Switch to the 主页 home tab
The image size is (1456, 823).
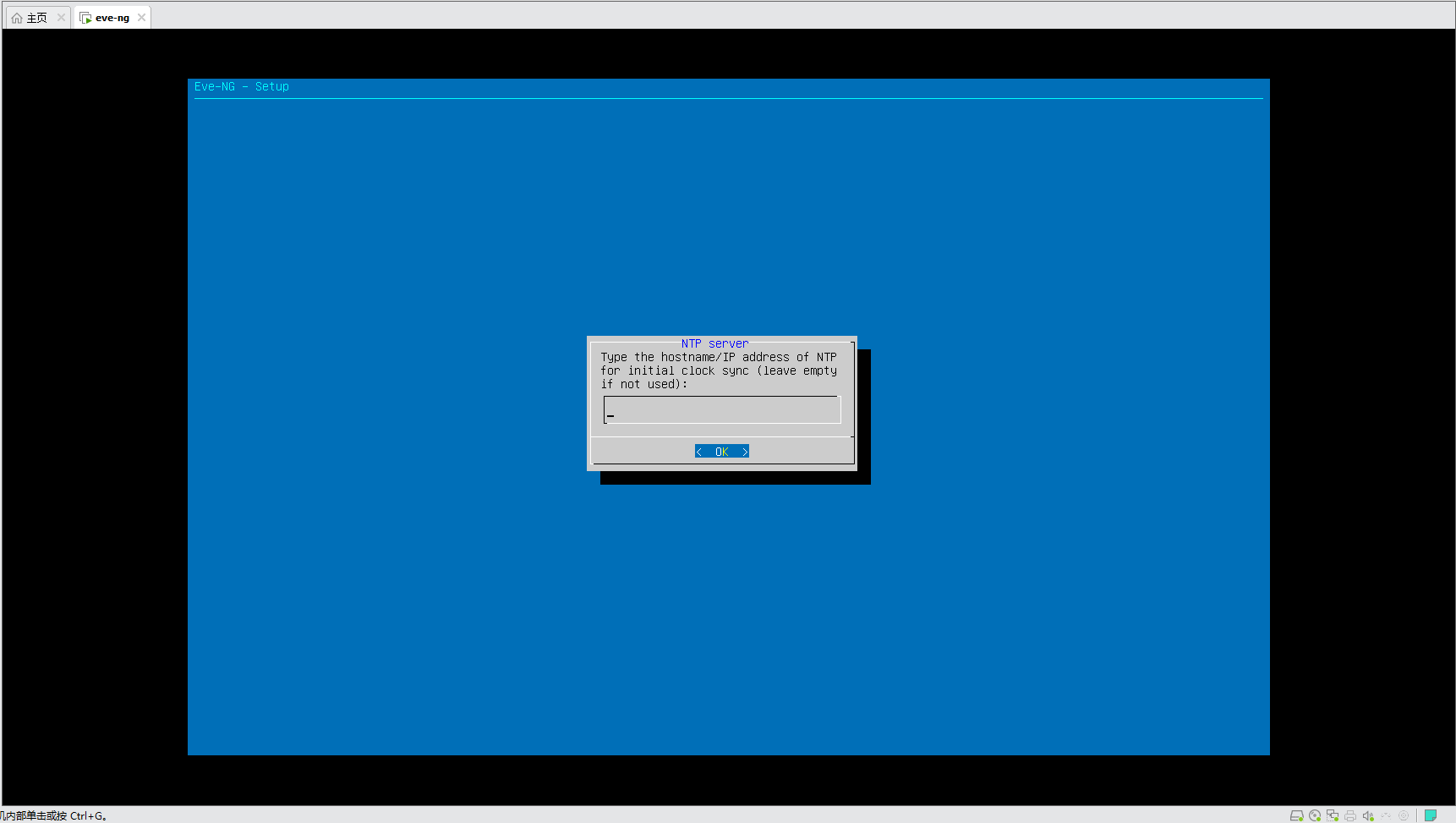point(37,18)
